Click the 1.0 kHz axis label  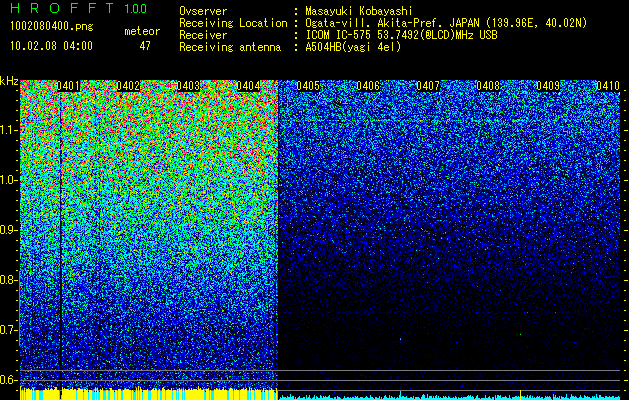[9, 180]
